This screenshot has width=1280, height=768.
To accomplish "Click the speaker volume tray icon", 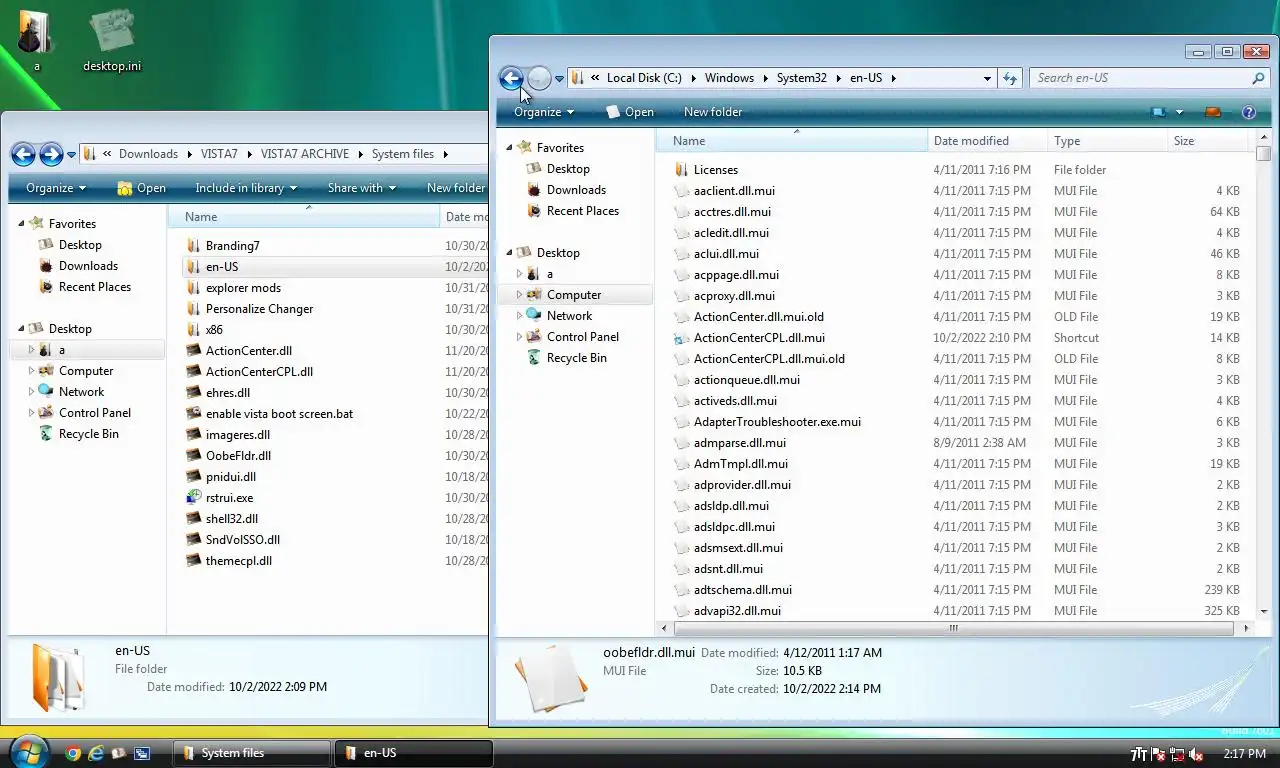I will pos(1196,754).
